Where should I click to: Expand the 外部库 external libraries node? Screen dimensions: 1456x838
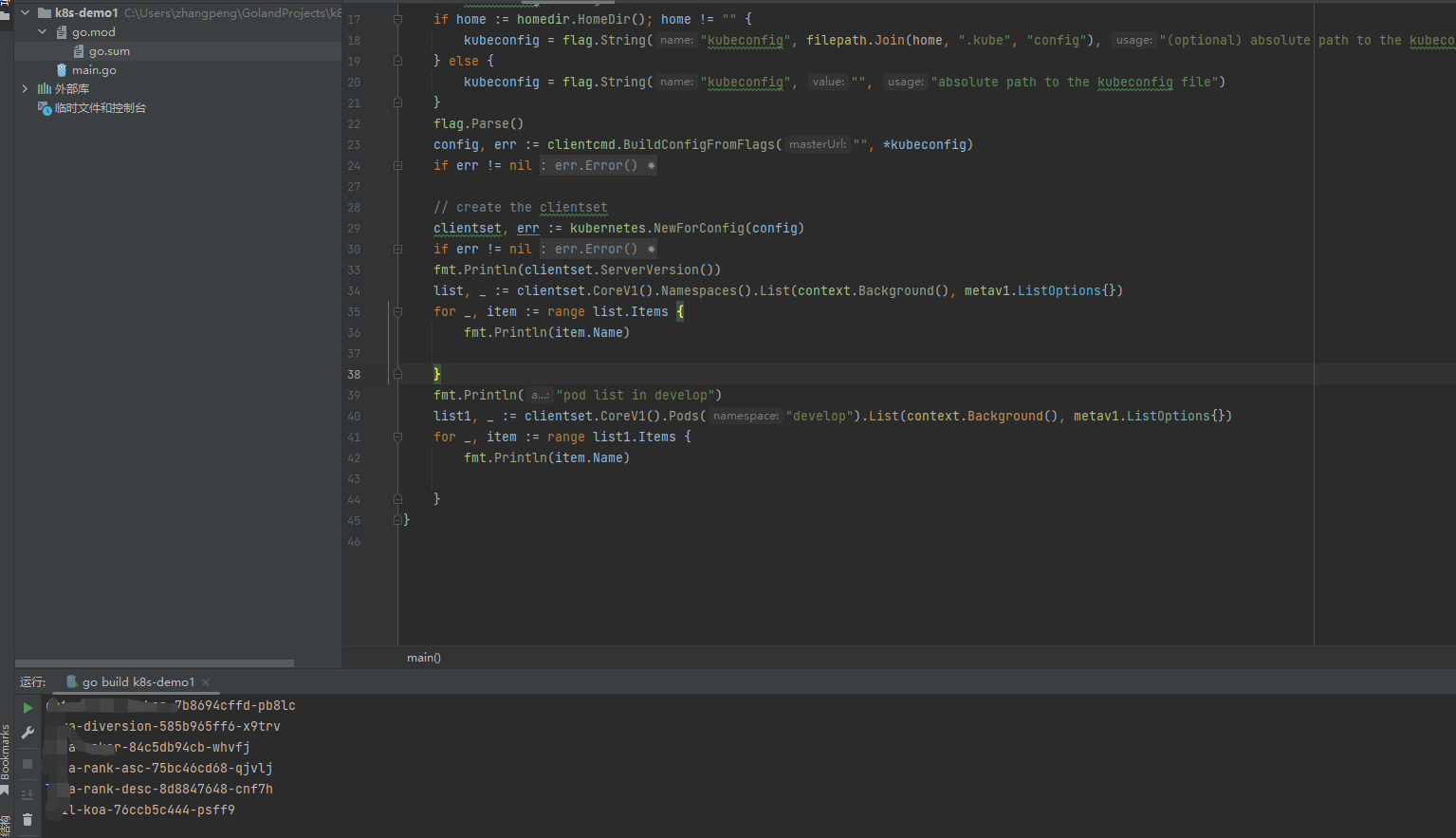pyautogui.click(x=25, y=89)
